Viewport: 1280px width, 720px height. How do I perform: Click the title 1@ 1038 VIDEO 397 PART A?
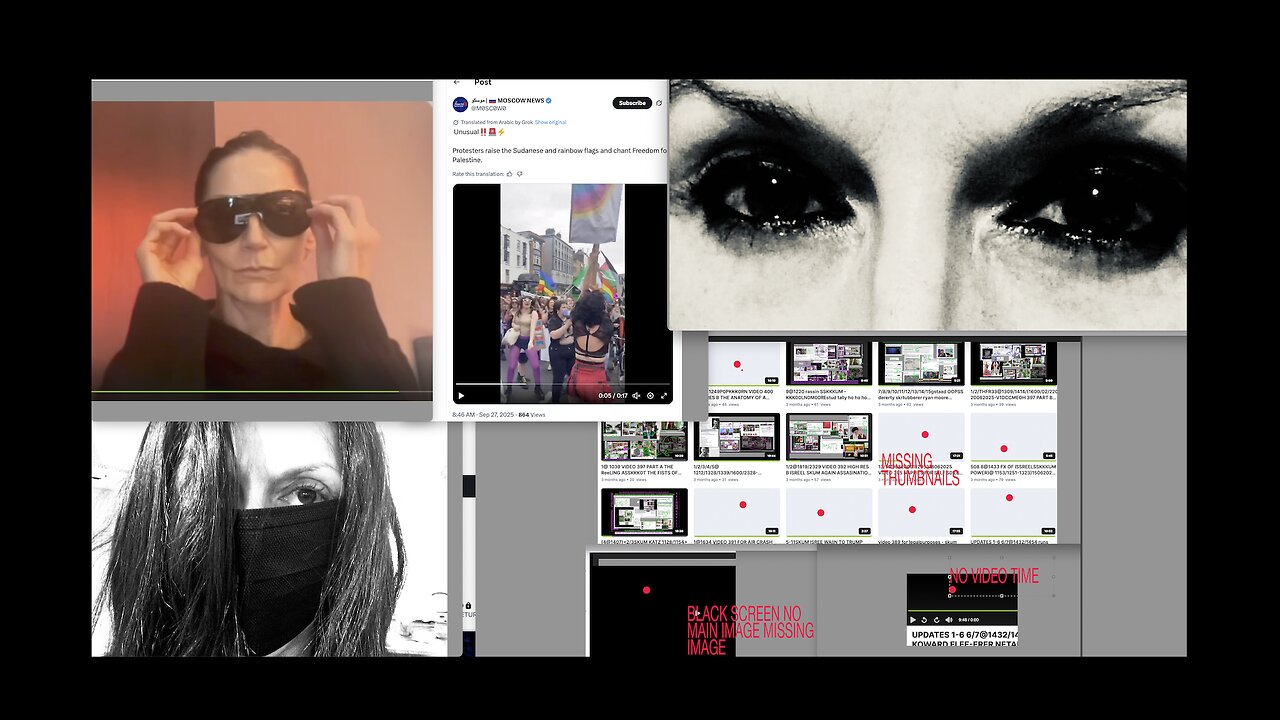click(x=640, y=469)
